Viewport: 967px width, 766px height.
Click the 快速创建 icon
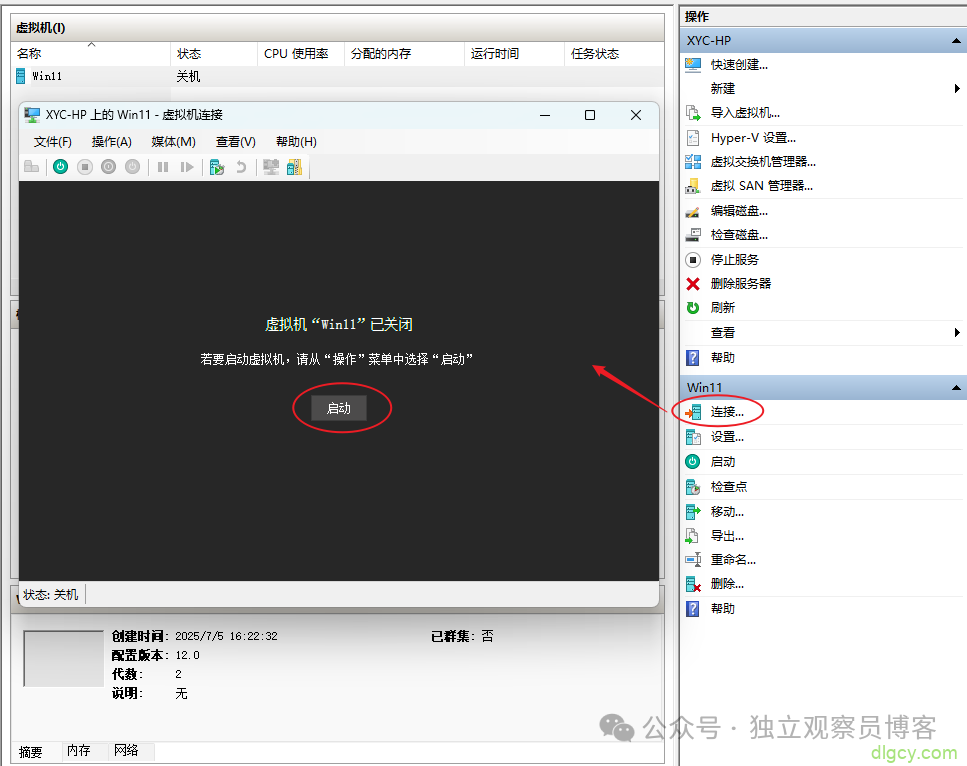click(694, 64)
